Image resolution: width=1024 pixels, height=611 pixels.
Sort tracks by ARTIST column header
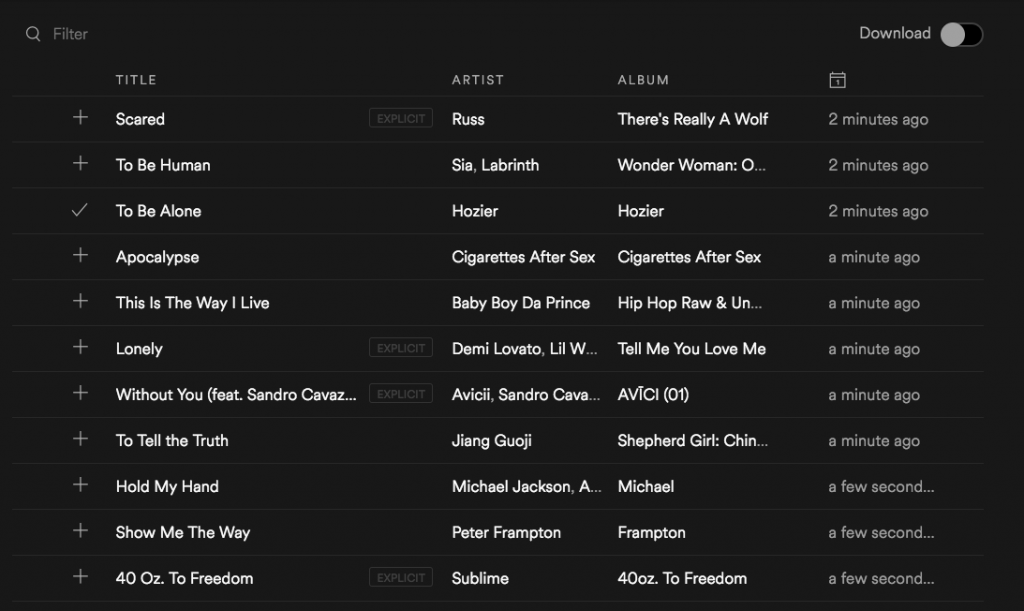477,80
